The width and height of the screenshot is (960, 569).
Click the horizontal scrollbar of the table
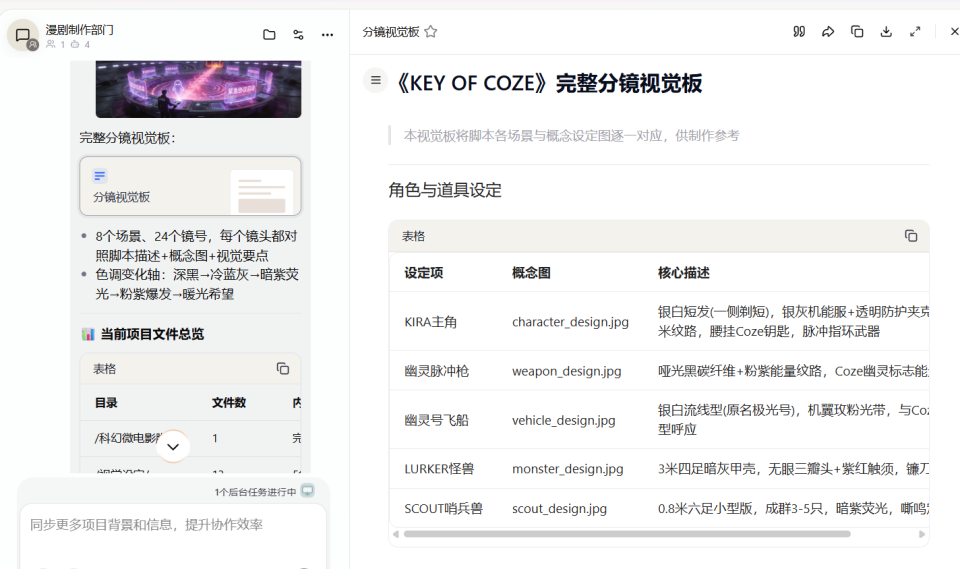(x=627, y=534)
